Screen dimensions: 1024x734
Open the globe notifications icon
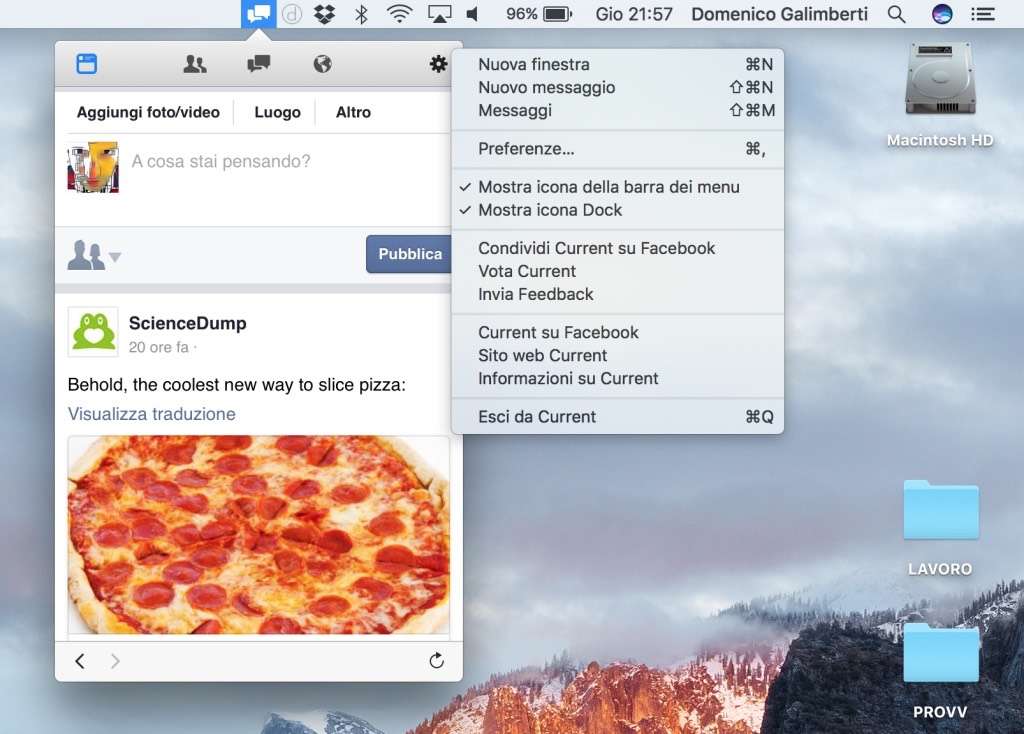(x=322, y=64)
